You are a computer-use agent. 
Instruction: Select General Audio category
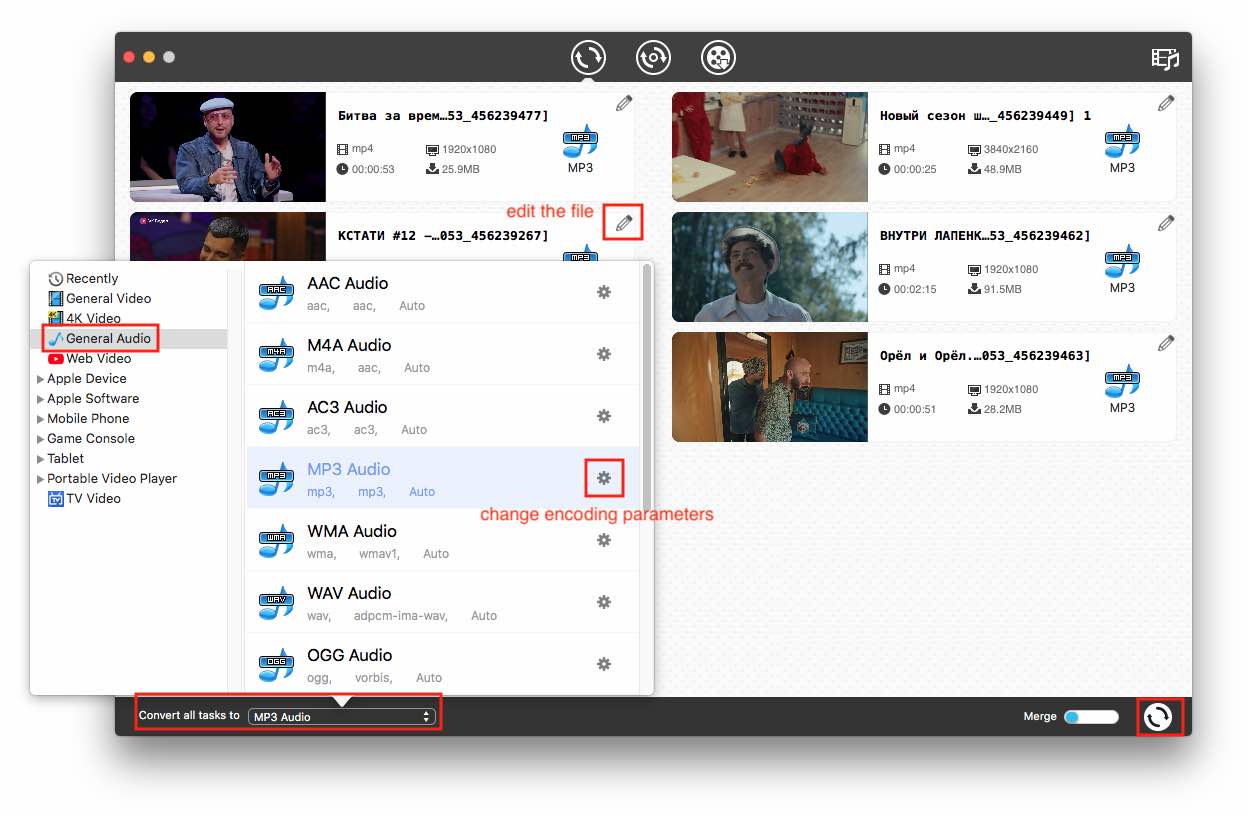point(108,339)
